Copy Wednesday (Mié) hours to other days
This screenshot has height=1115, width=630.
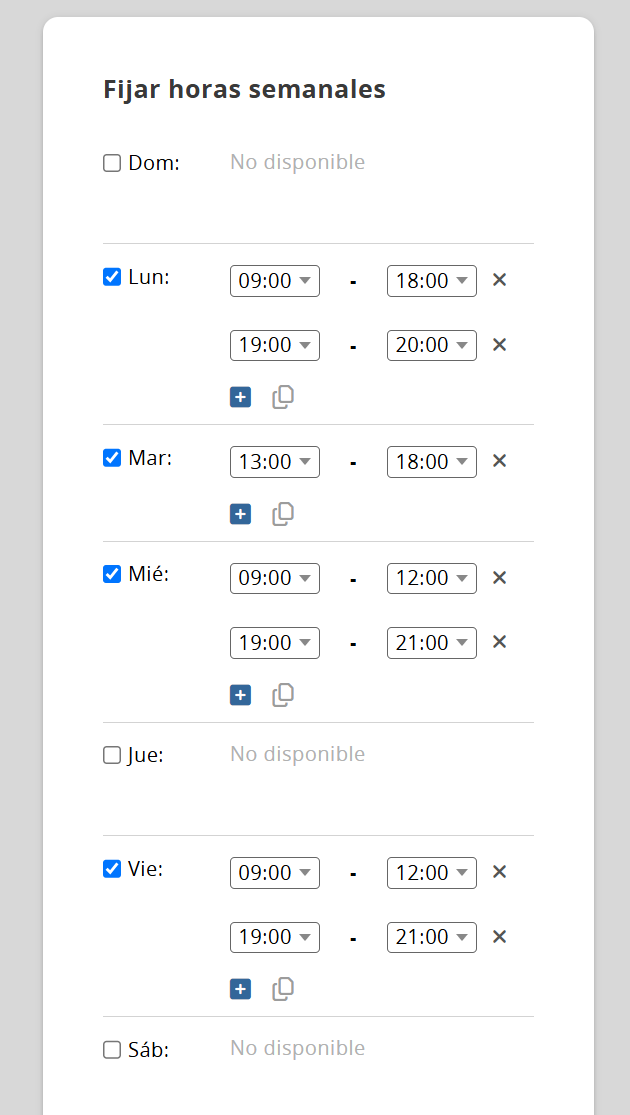283,694
